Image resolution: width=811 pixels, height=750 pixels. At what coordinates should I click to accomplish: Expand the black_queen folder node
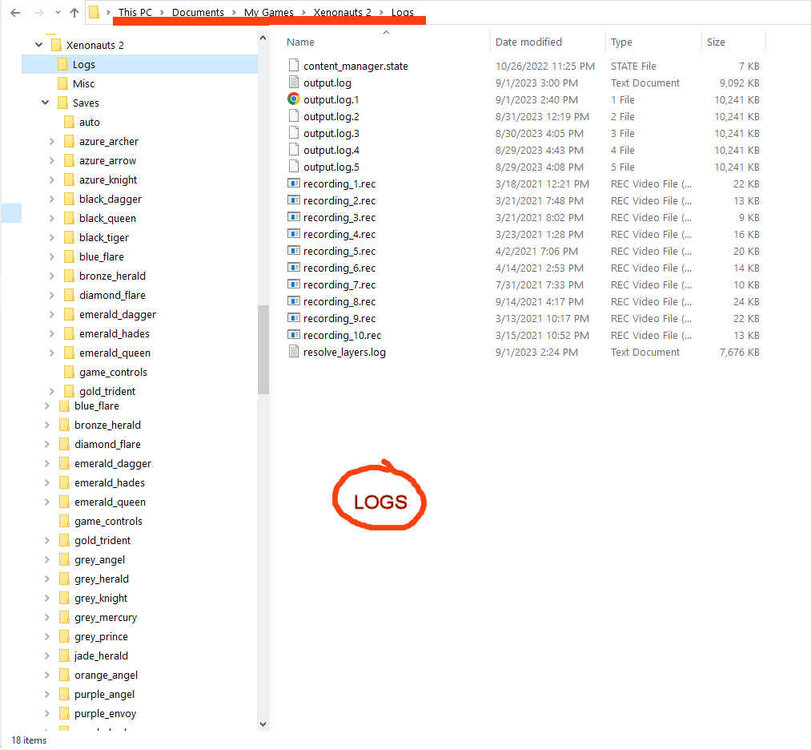coord(51,218)
